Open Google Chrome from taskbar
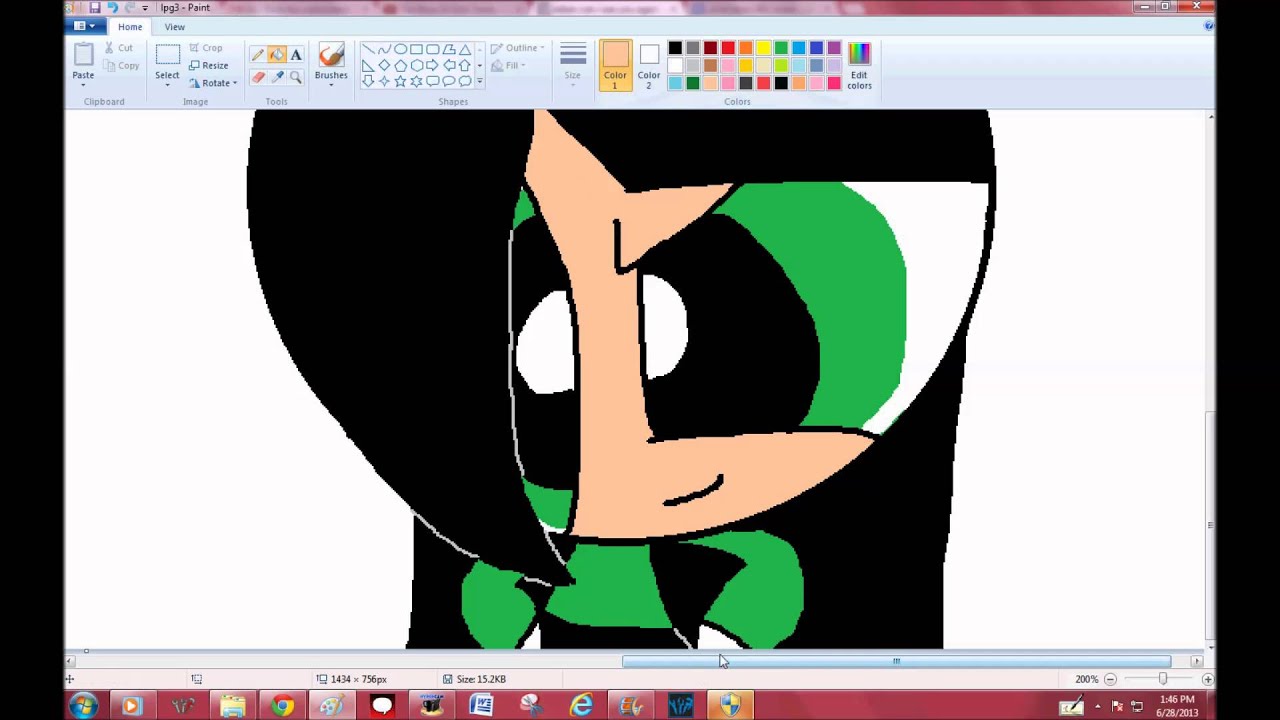The height and width of the screenshot is (720, 1280). click(282, 706)
